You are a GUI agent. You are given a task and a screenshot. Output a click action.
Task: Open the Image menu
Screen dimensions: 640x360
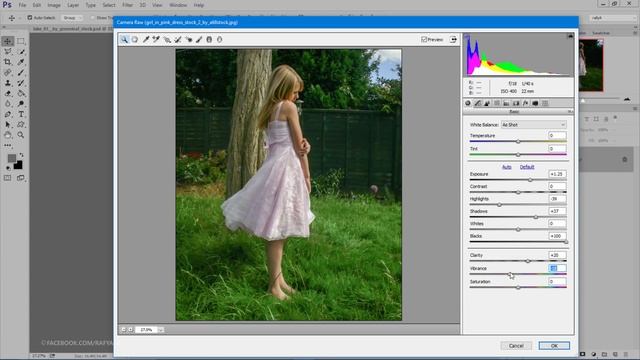(x=54, y=5)
